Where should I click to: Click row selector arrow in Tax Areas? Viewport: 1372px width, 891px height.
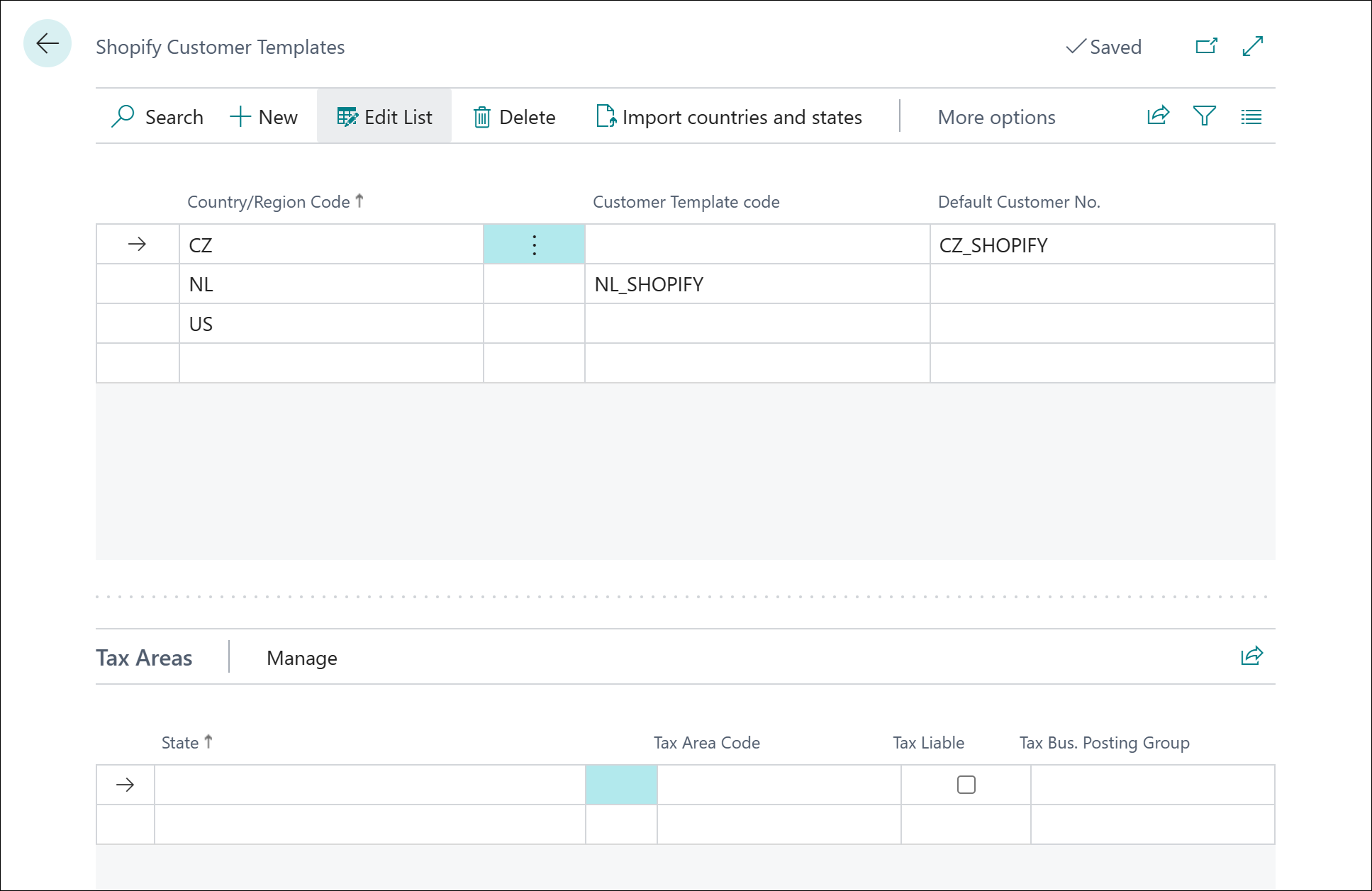[126, 785]
